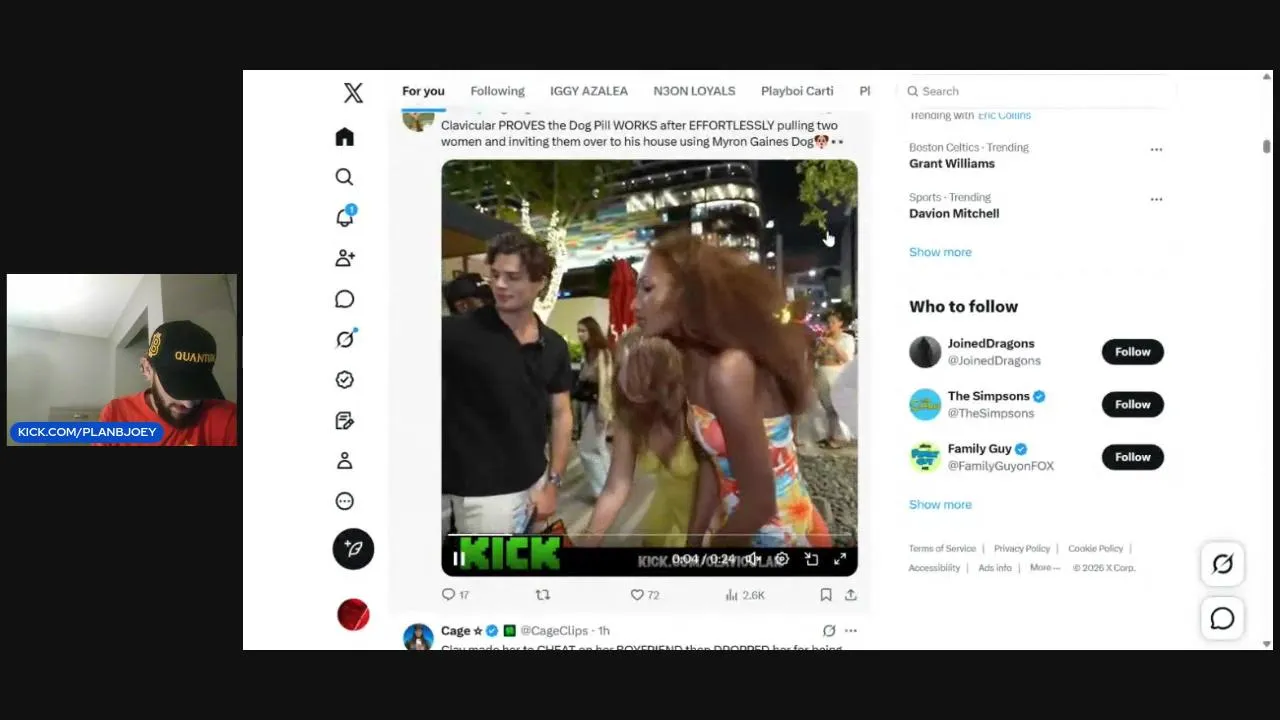The height and width of the screenshot is (720, 1280).
Task: Open options for Grant Williams trend
Action: coord(1156,149)
